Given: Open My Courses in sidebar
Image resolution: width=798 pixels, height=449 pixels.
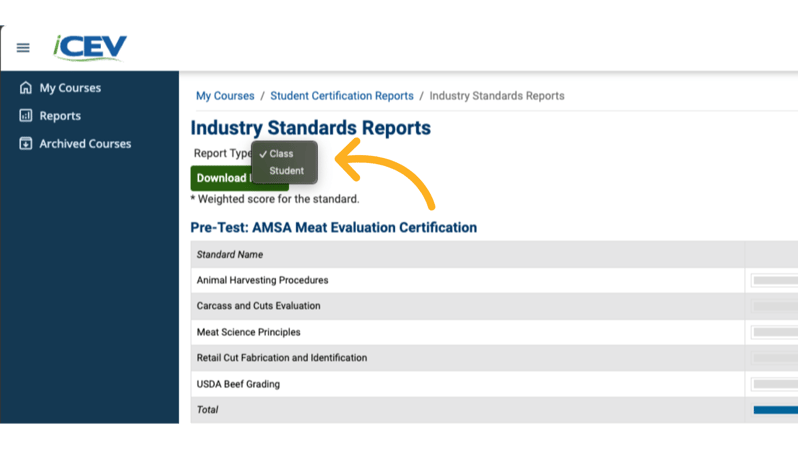Looking at the screenshot, I should coord(70,88).
